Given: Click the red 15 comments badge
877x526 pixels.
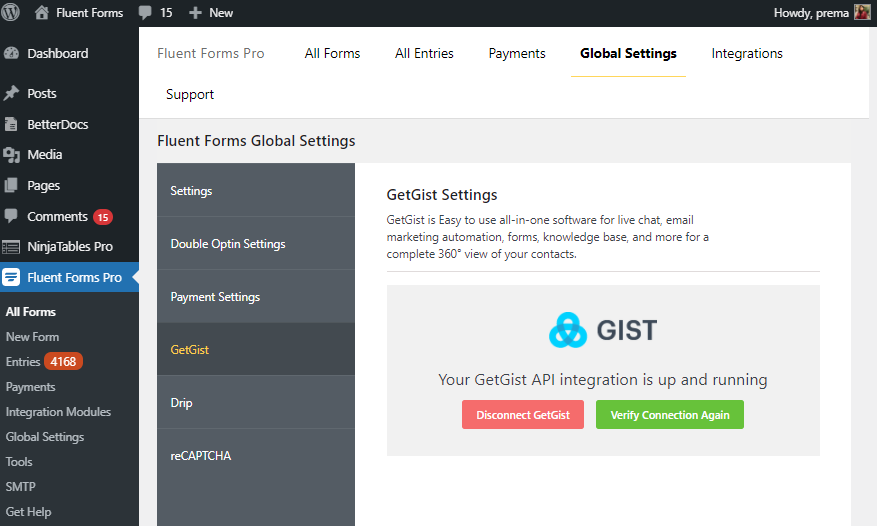Looking at the screenshot, I should 103,217.
